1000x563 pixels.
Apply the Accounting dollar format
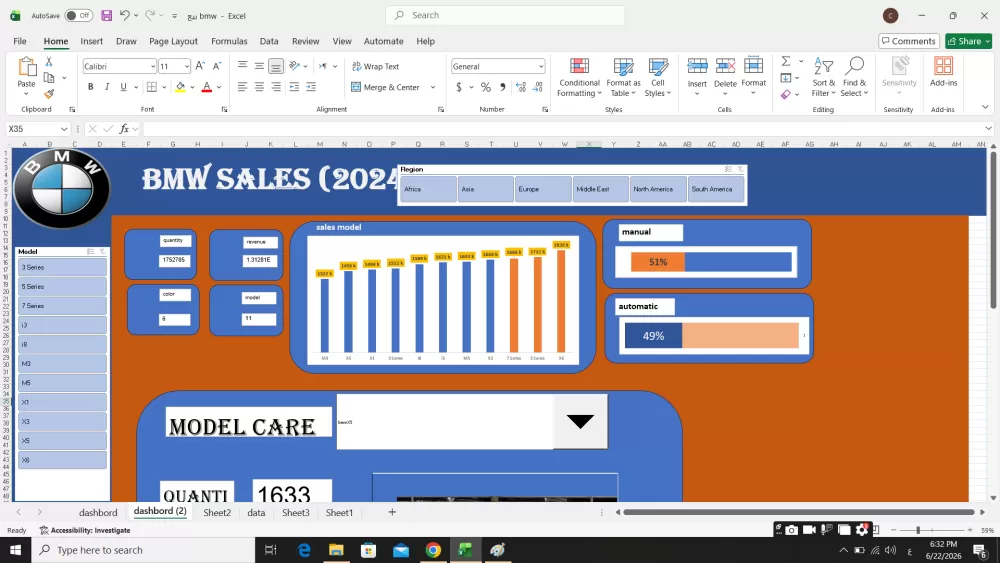coord(459,87)
